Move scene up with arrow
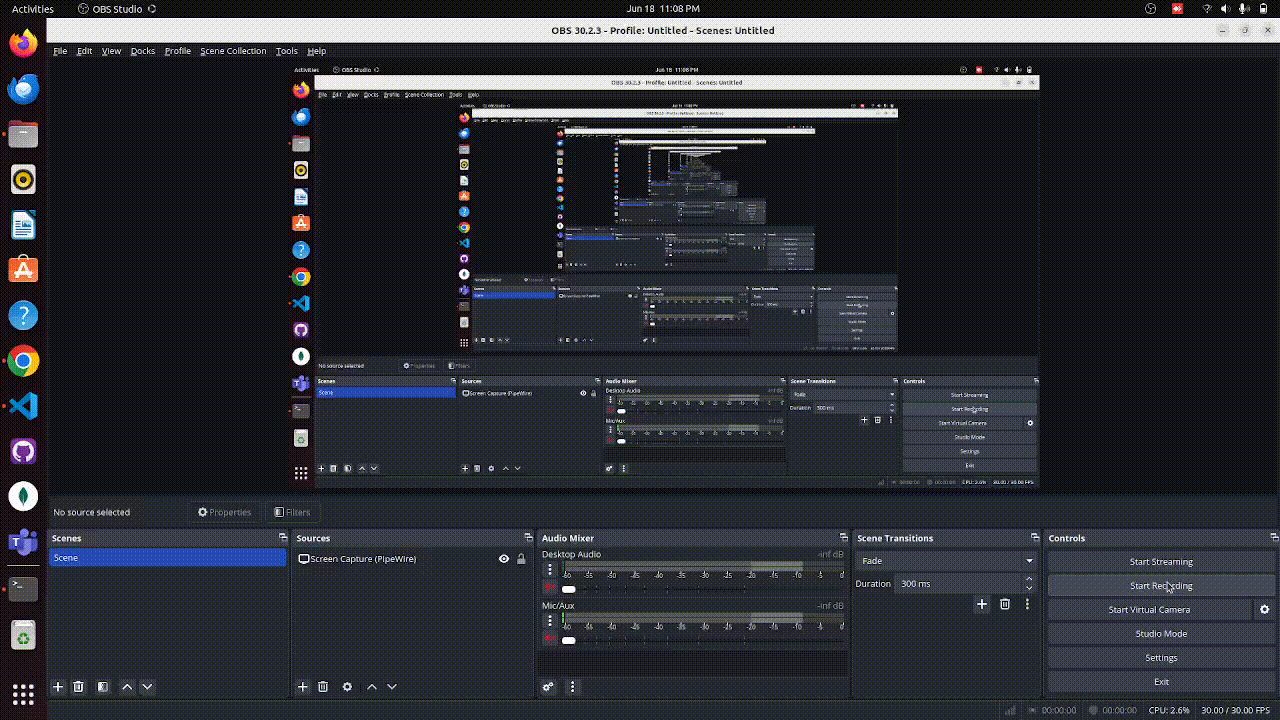Screen dimensions: 1280x720 tap(127, 687)
